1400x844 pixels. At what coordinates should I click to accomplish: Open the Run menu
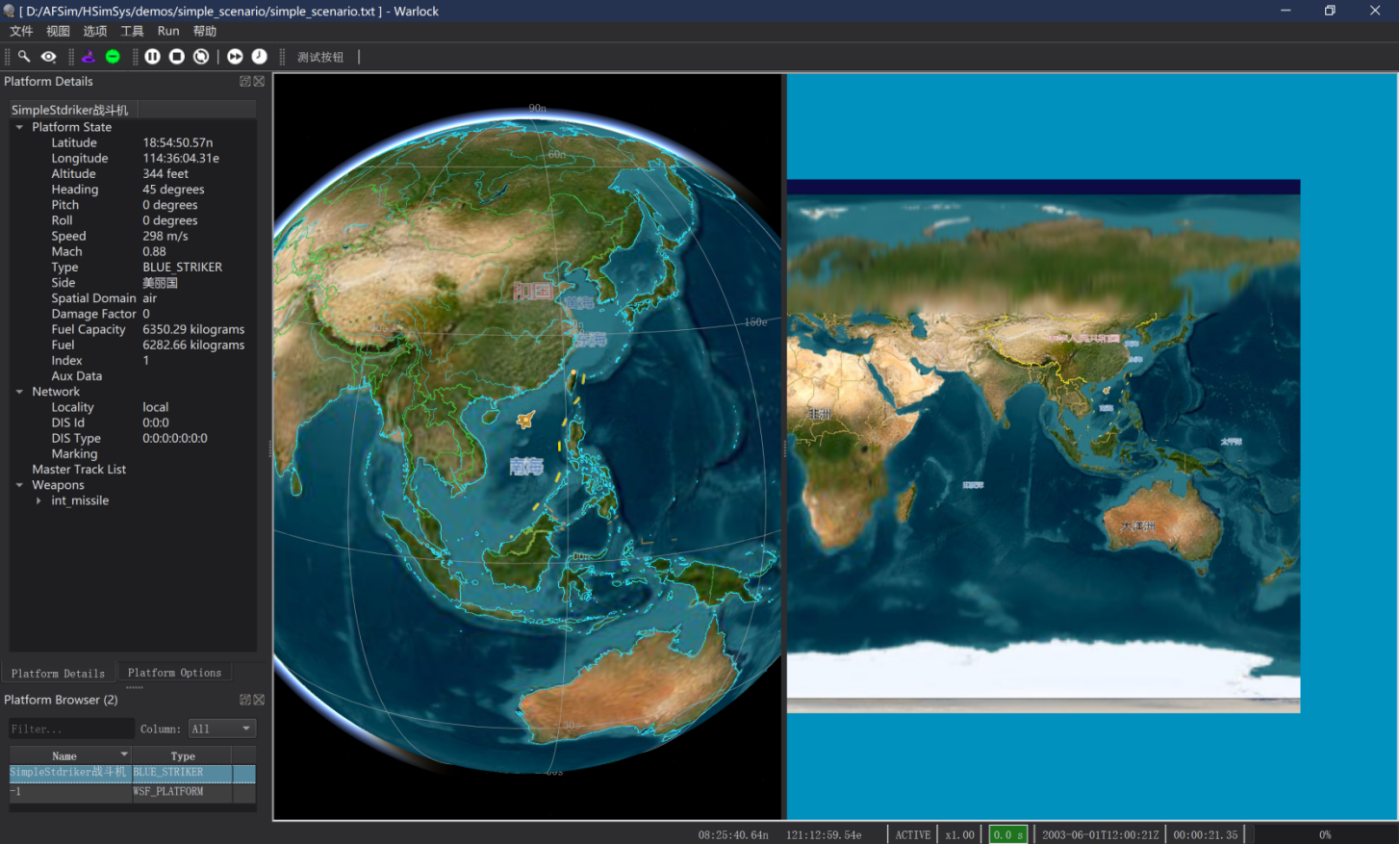click(168, 31)
